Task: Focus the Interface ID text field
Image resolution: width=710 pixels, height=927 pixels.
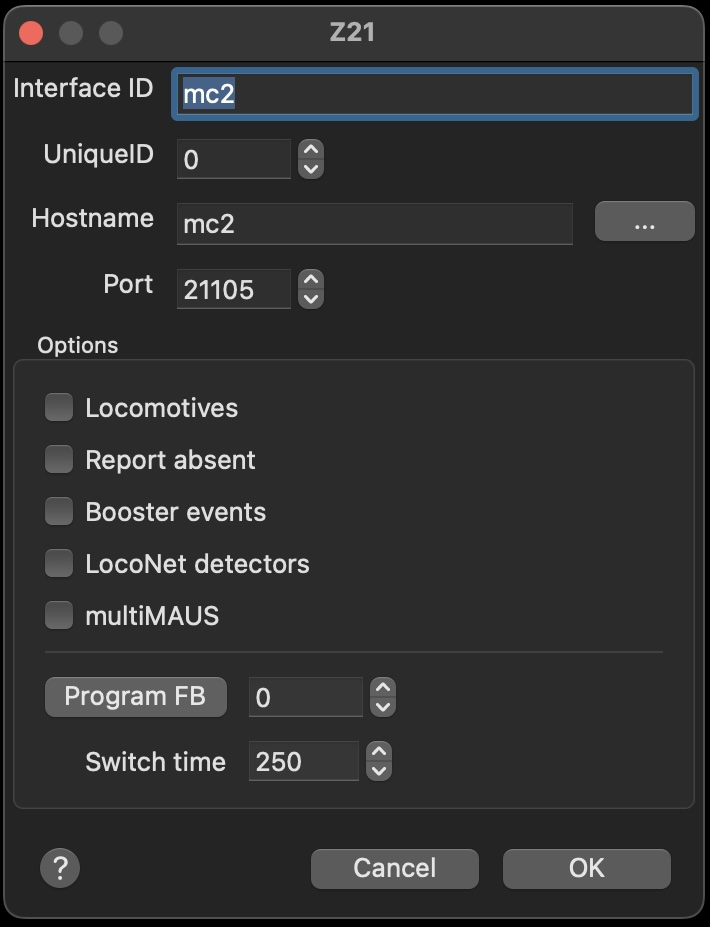Action: click(x=434, y=94)
